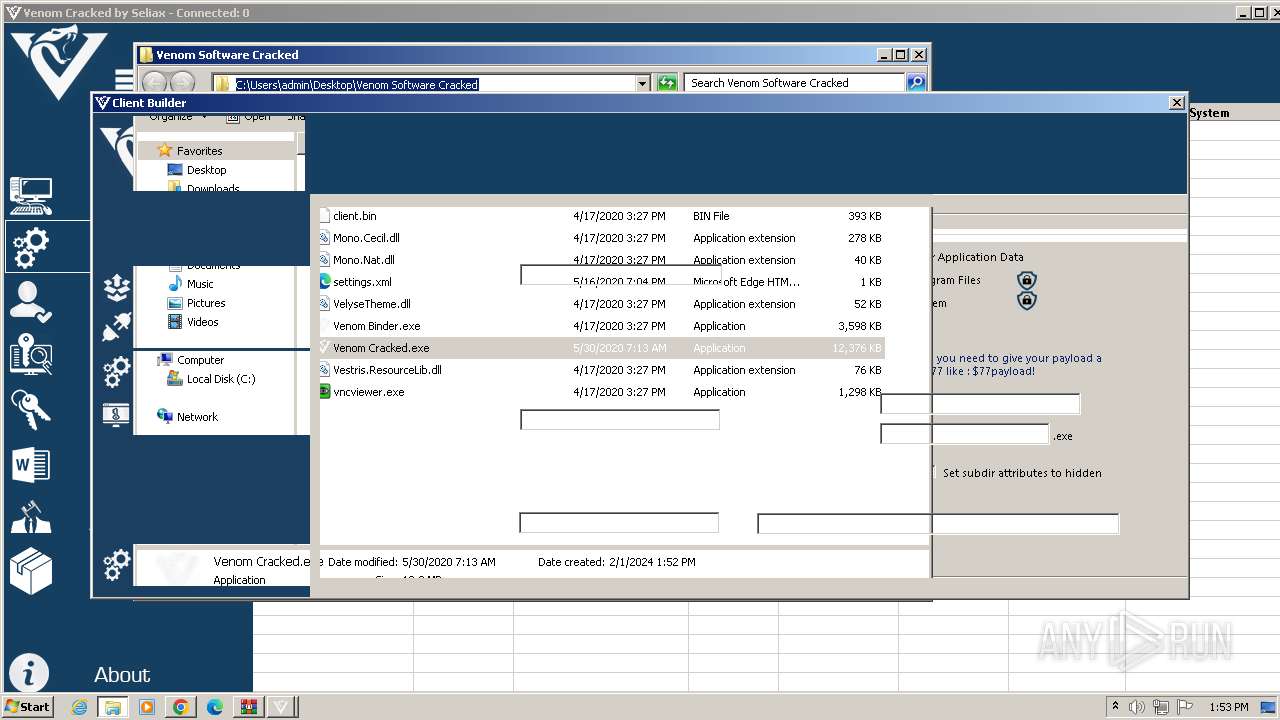The height and width of the screenshot is (720, 1280).
Task: Open the About section label
Action: (x=122, y=675)
